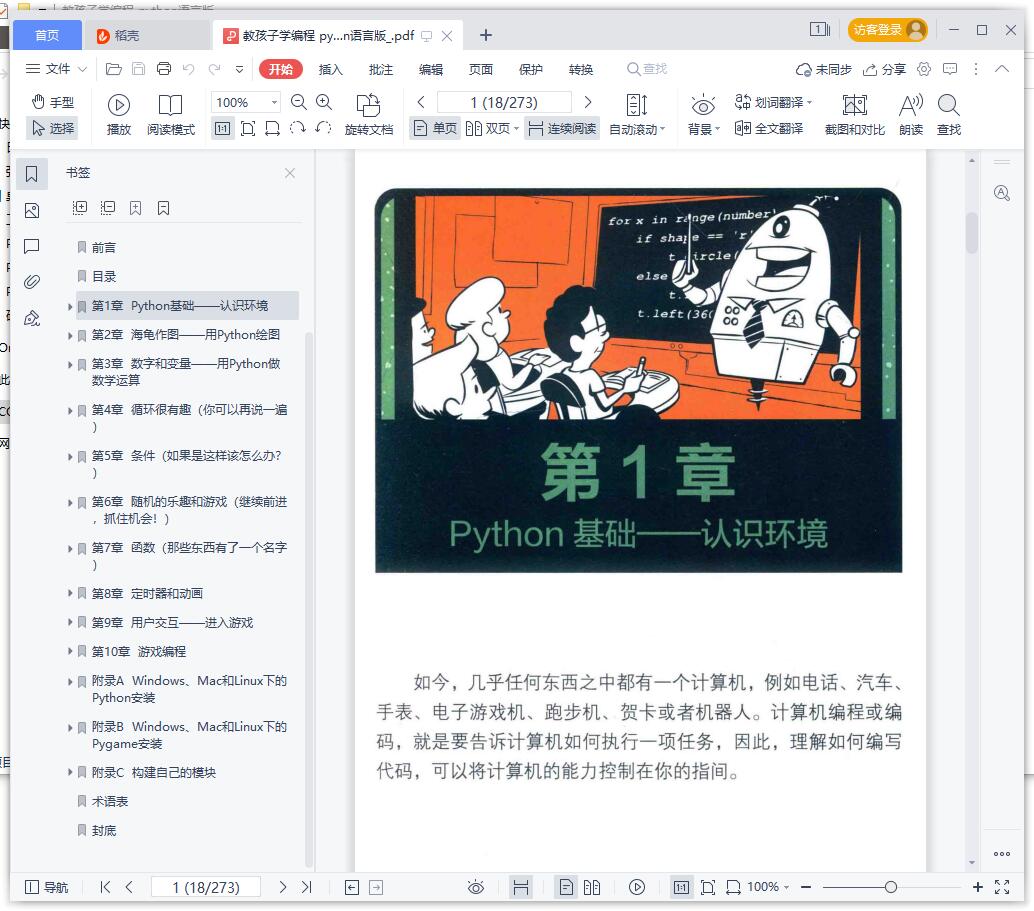The image size is (1034, 911).
Task: Adjust the zoom slider in status bar
Action: coord(891,887)
